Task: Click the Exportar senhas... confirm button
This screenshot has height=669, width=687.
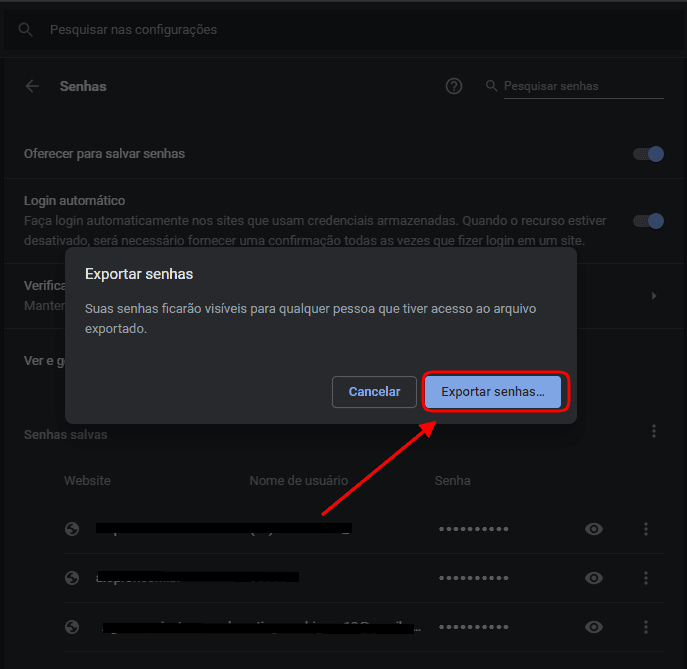Action: (x=493, y=392)
